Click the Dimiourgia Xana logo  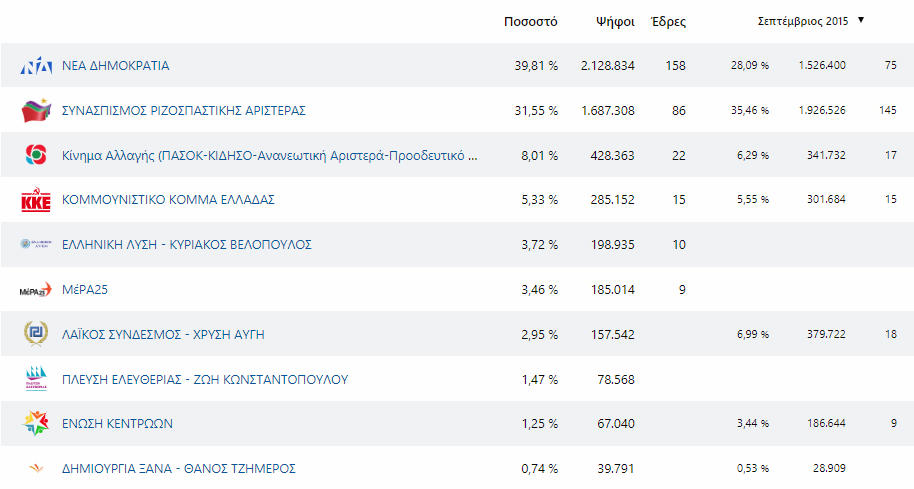(36, 468)
